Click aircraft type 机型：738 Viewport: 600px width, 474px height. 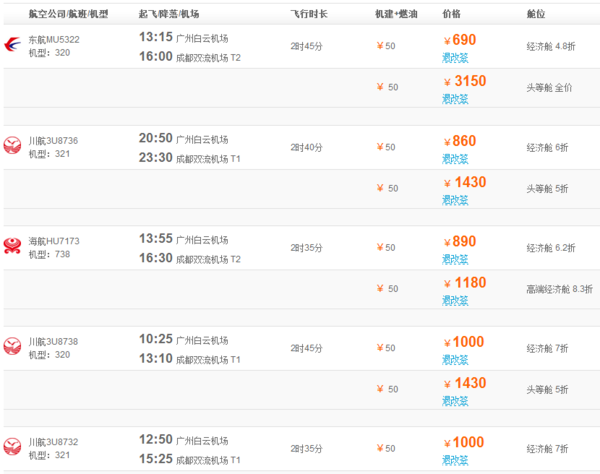pos(49,254)
